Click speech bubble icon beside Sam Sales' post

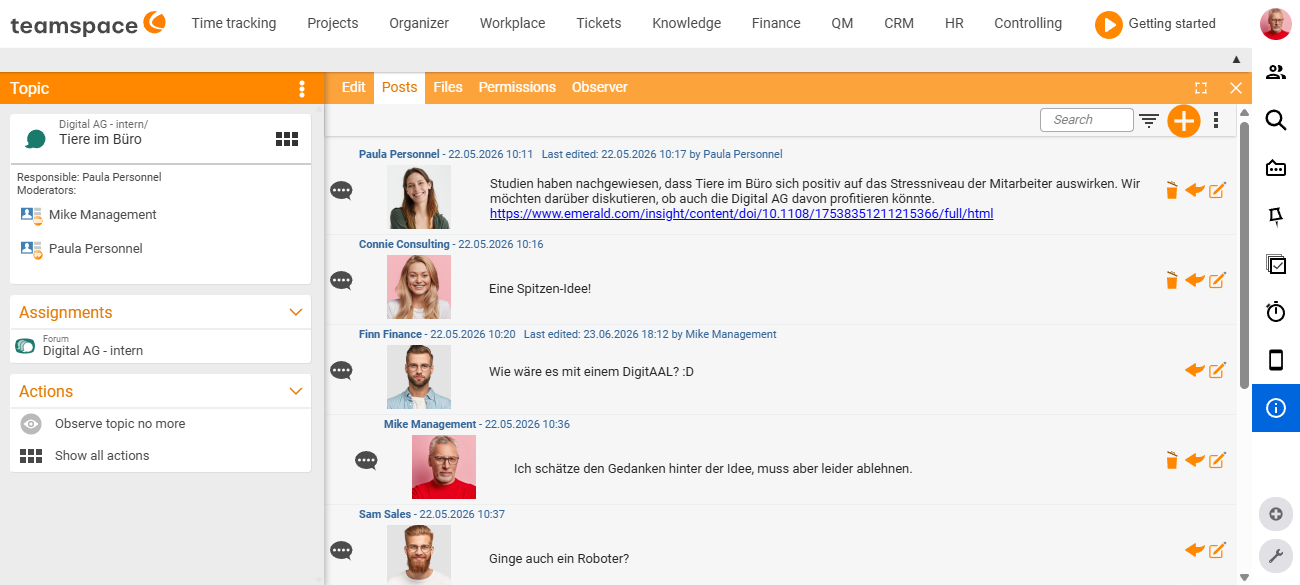(x=342, y=550)
